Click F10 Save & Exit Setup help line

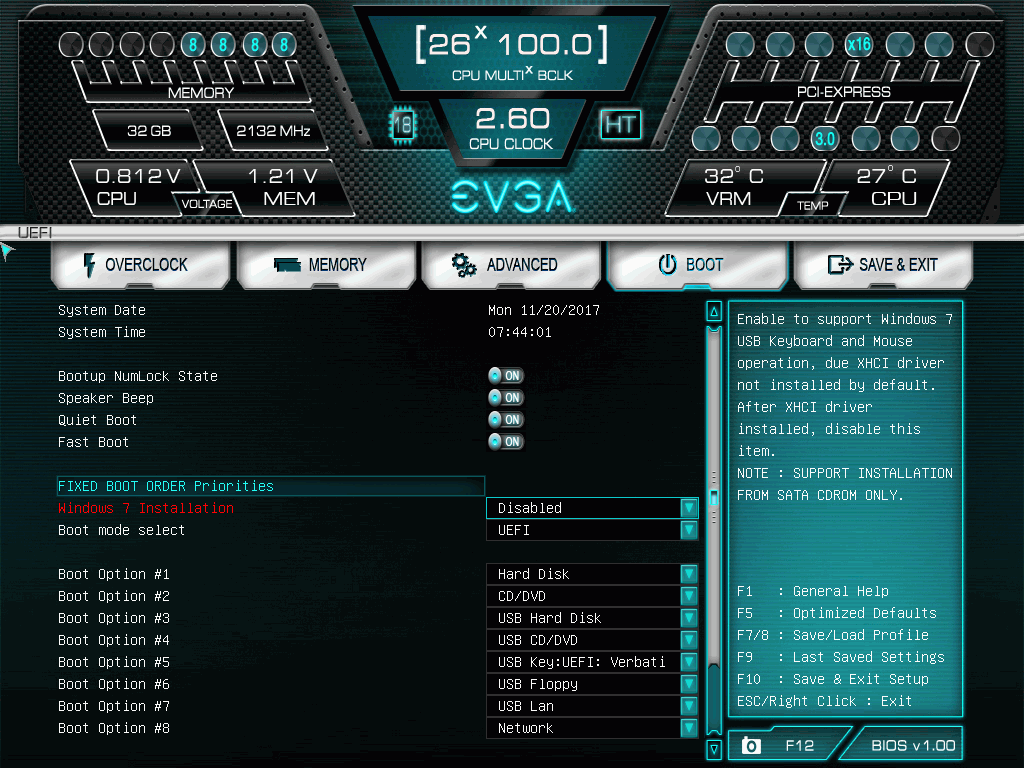pyautogui.click(x=833, y=679)
